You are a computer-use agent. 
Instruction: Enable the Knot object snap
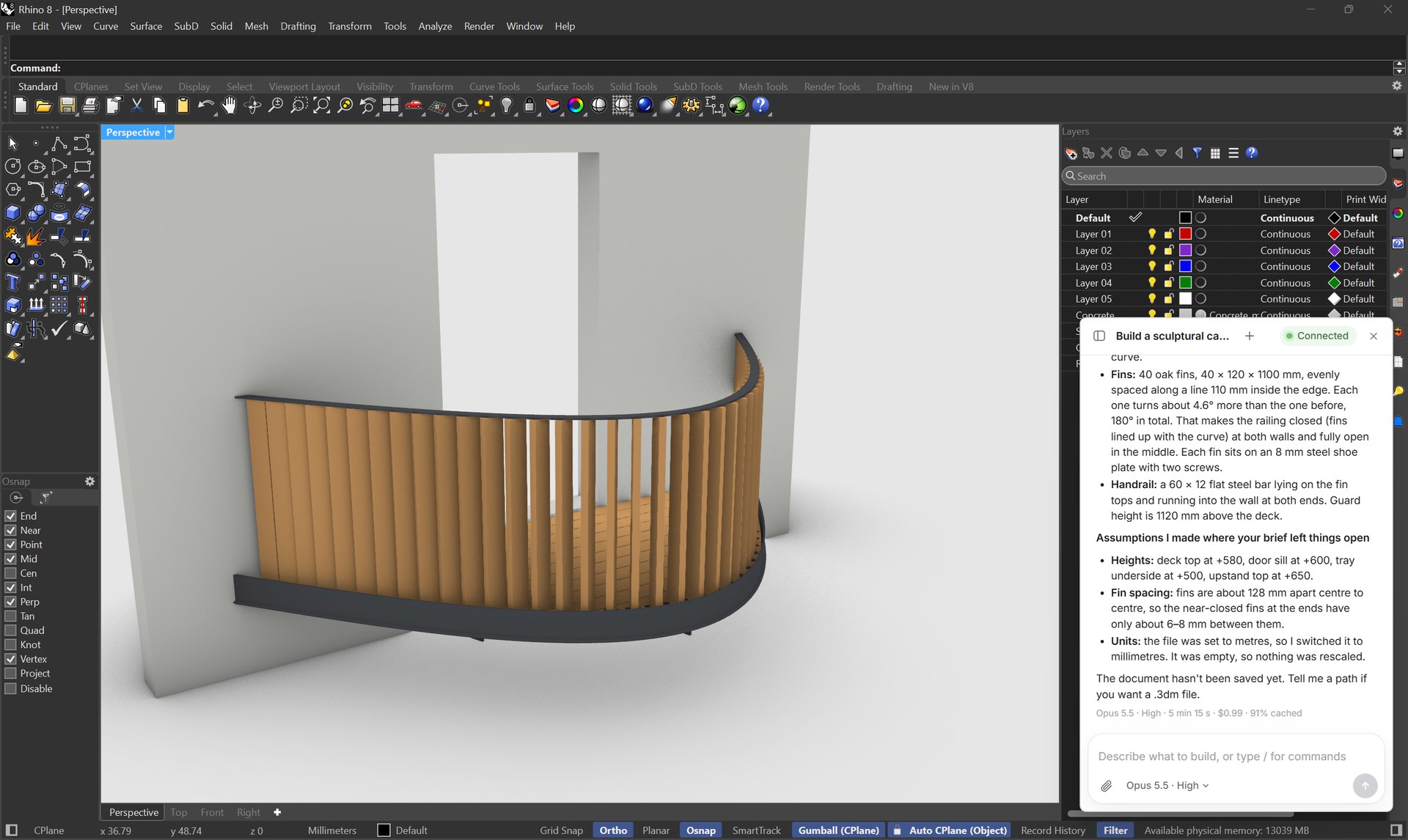point(10,645)
